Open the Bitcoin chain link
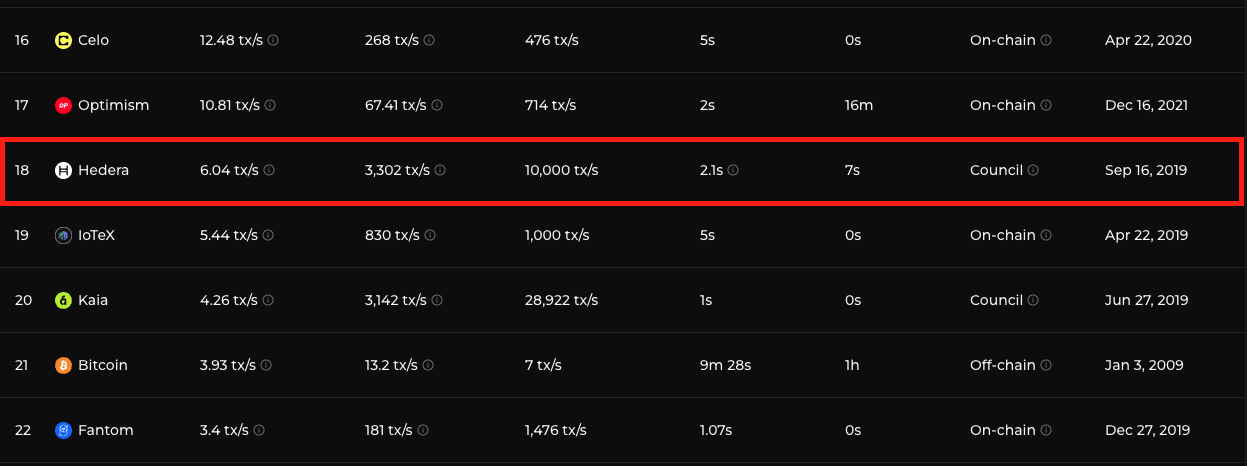Screen dimensions: 1247x466 tap(103, 366)
